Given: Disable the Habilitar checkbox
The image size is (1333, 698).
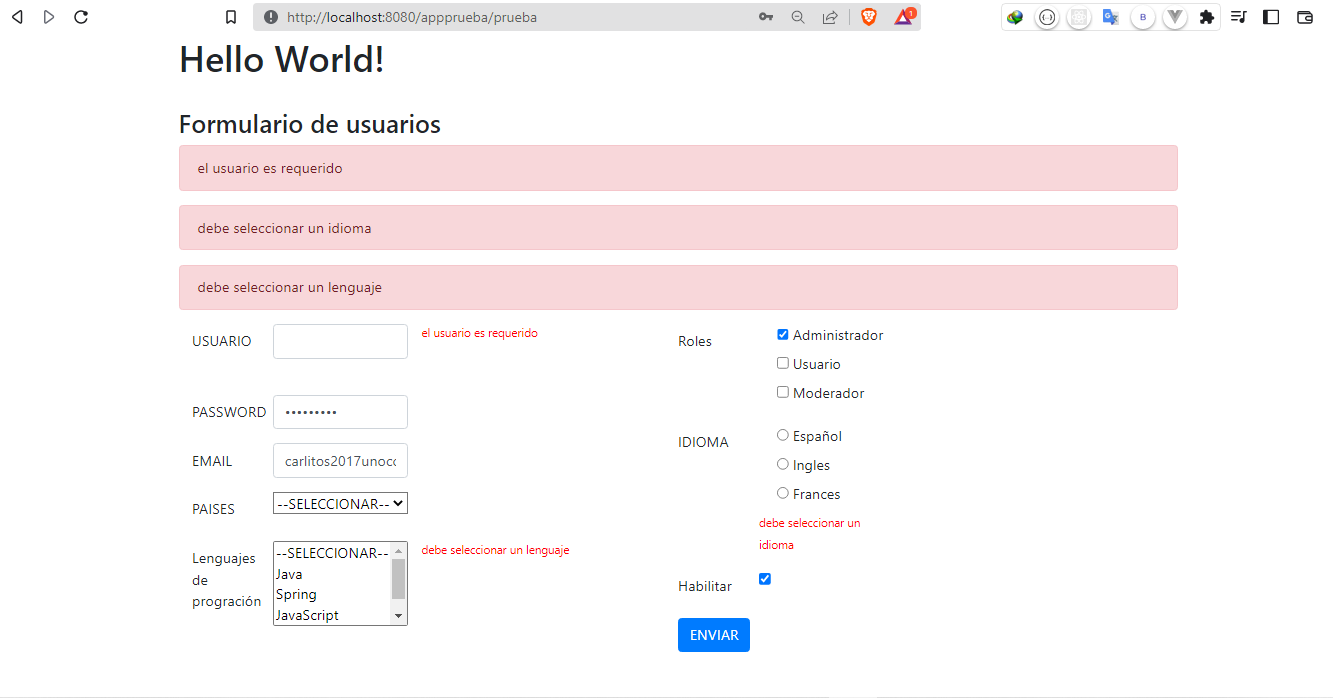Looking at the screenshot, I should pos(764,578).
